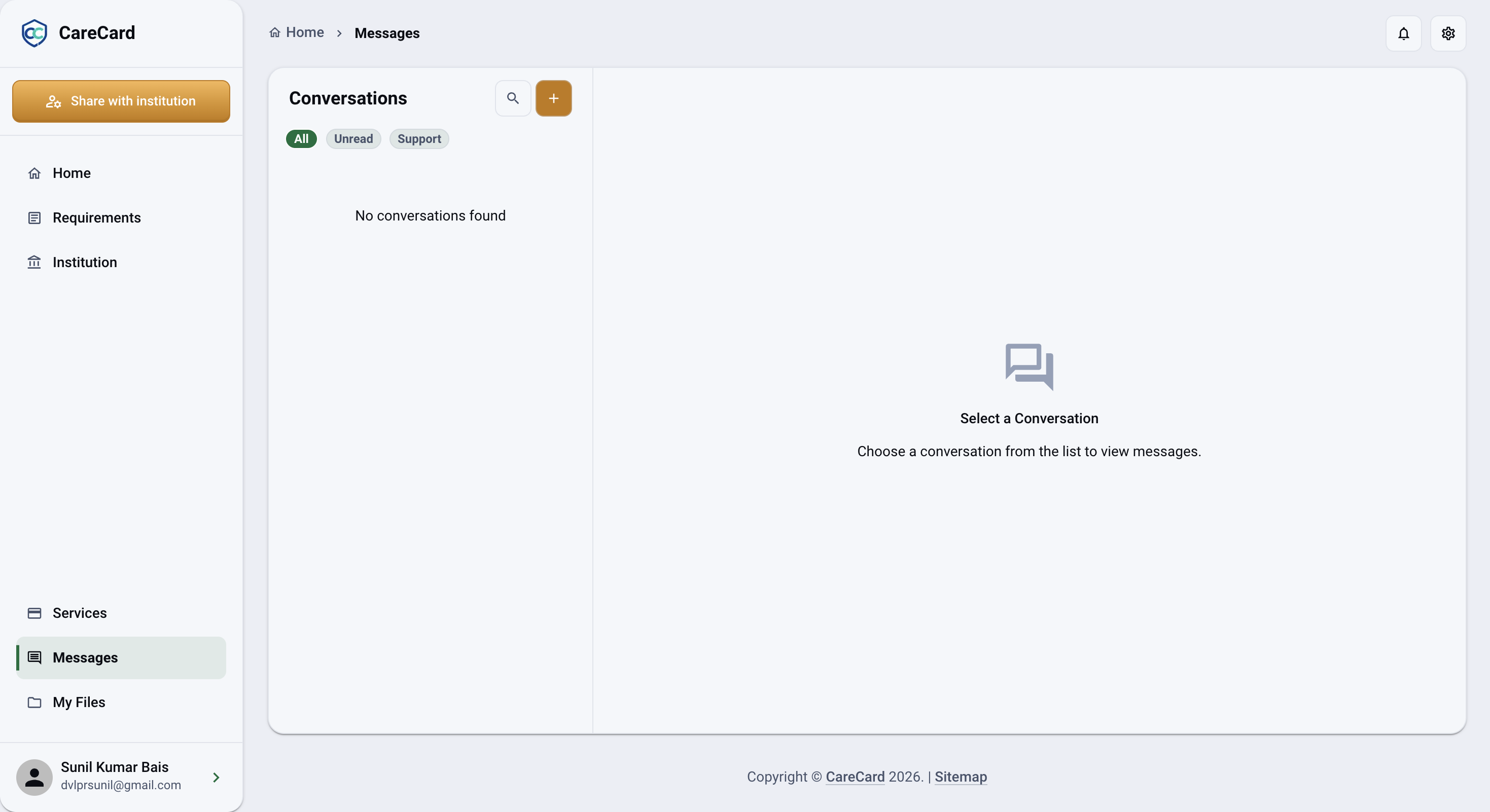Click the Select a Conversation heading

[x=1029, y=419]
